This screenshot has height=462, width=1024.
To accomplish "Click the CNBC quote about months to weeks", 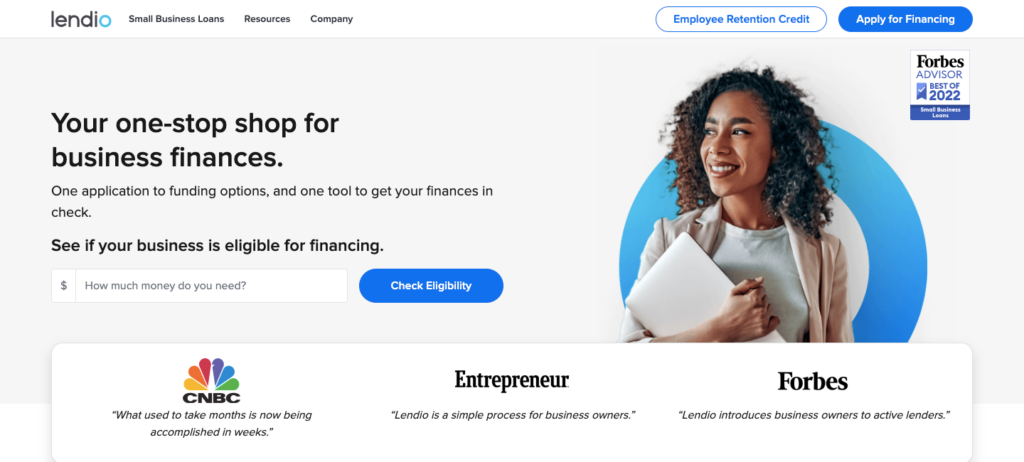I will pyautogui.click(x=212, y=423).
